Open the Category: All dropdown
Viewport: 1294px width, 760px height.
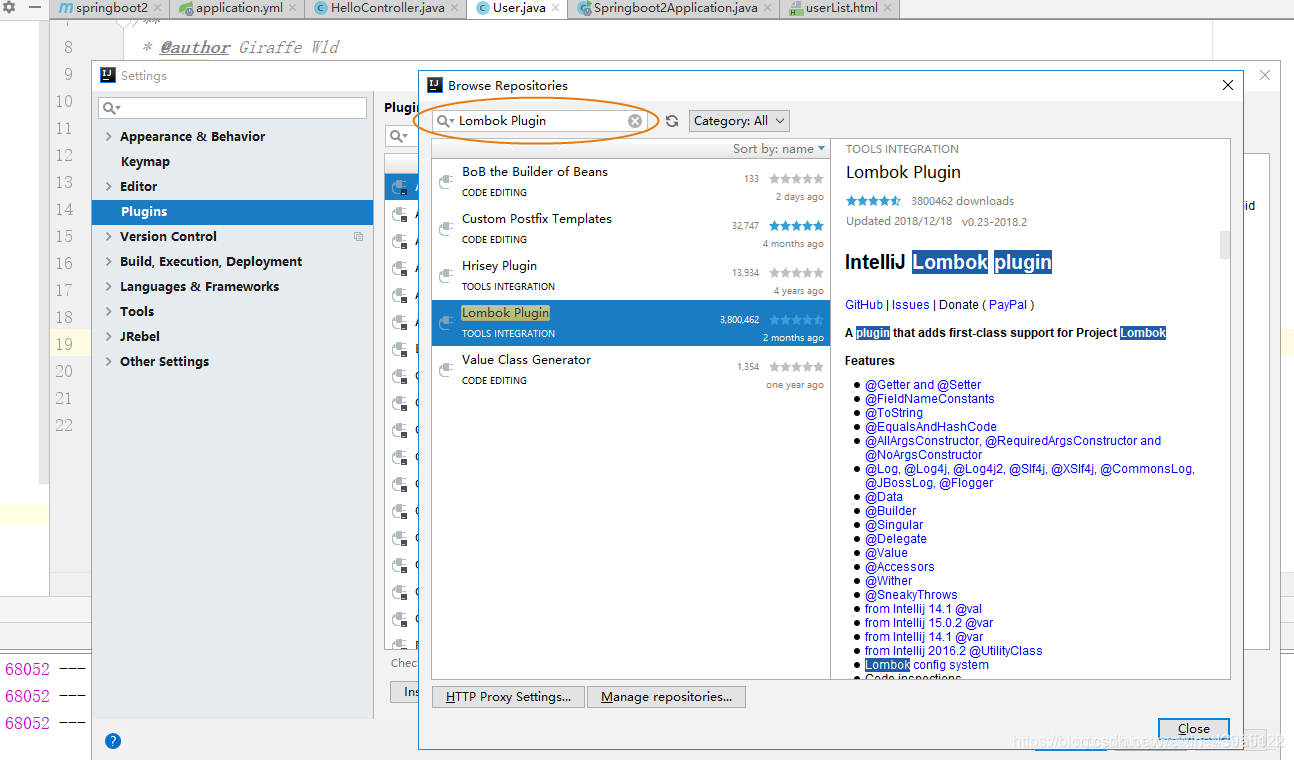pos(739,121)
